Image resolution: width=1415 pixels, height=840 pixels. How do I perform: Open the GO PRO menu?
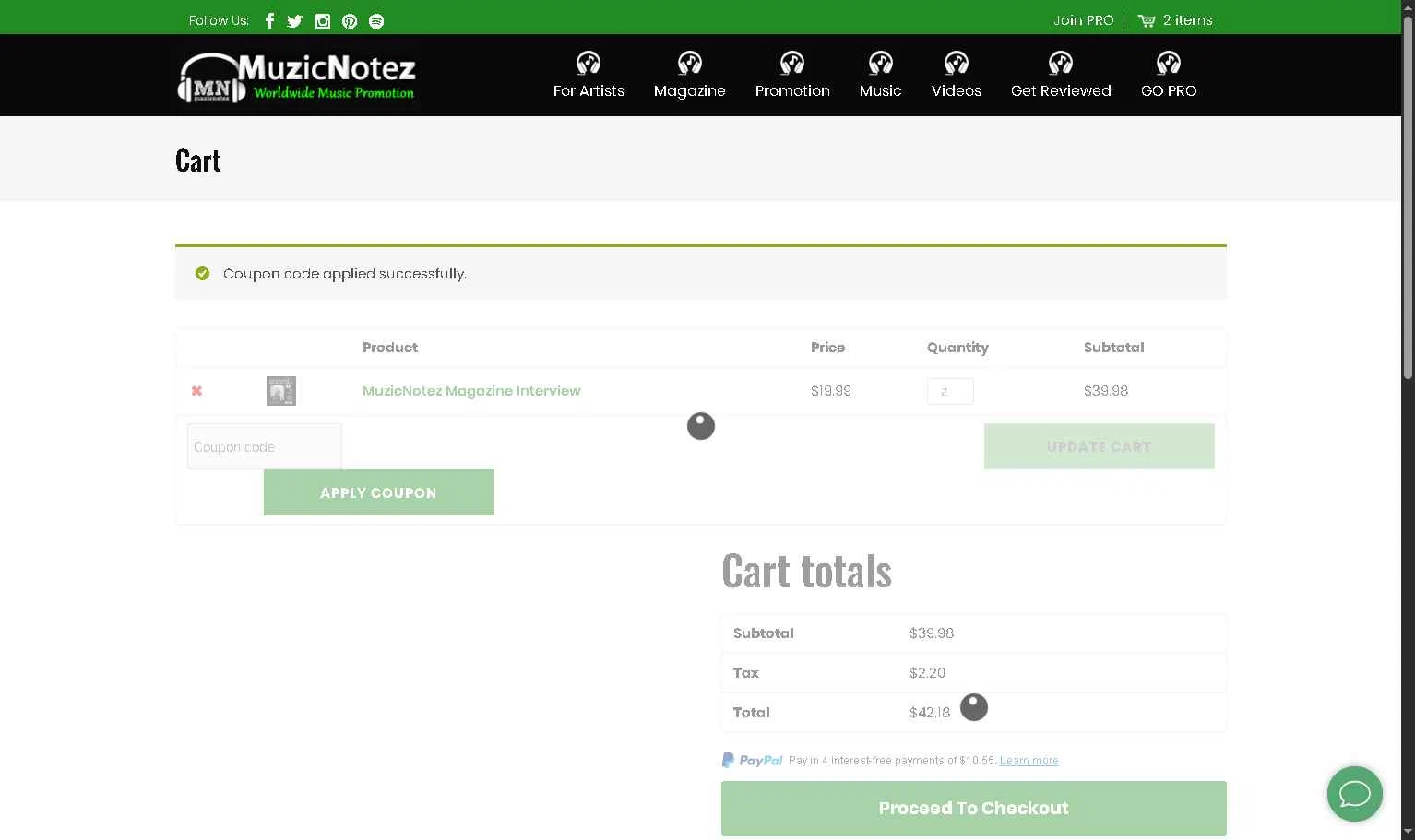click(1169, 90)
